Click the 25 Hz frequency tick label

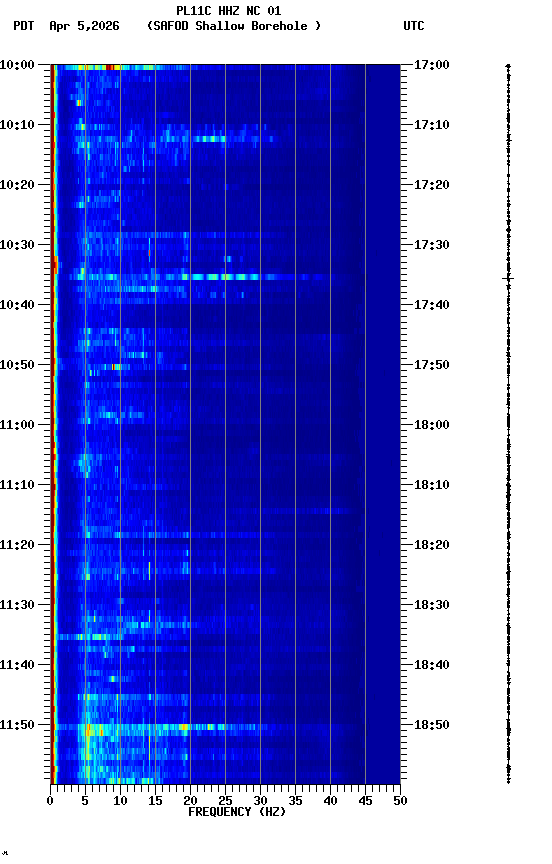[x=225, y=801]
